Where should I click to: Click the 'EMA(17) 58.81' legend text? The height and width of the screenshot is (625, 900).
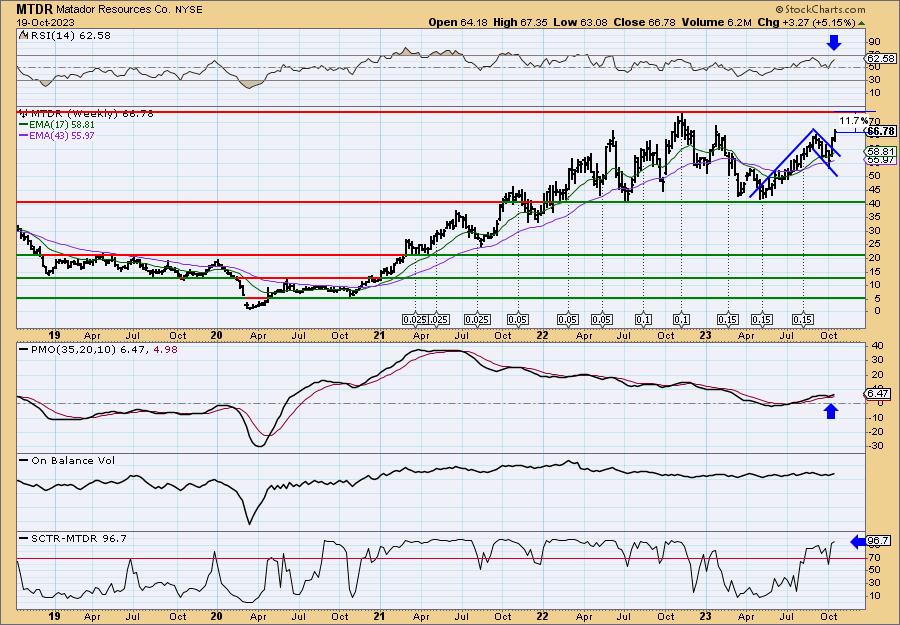63,125
